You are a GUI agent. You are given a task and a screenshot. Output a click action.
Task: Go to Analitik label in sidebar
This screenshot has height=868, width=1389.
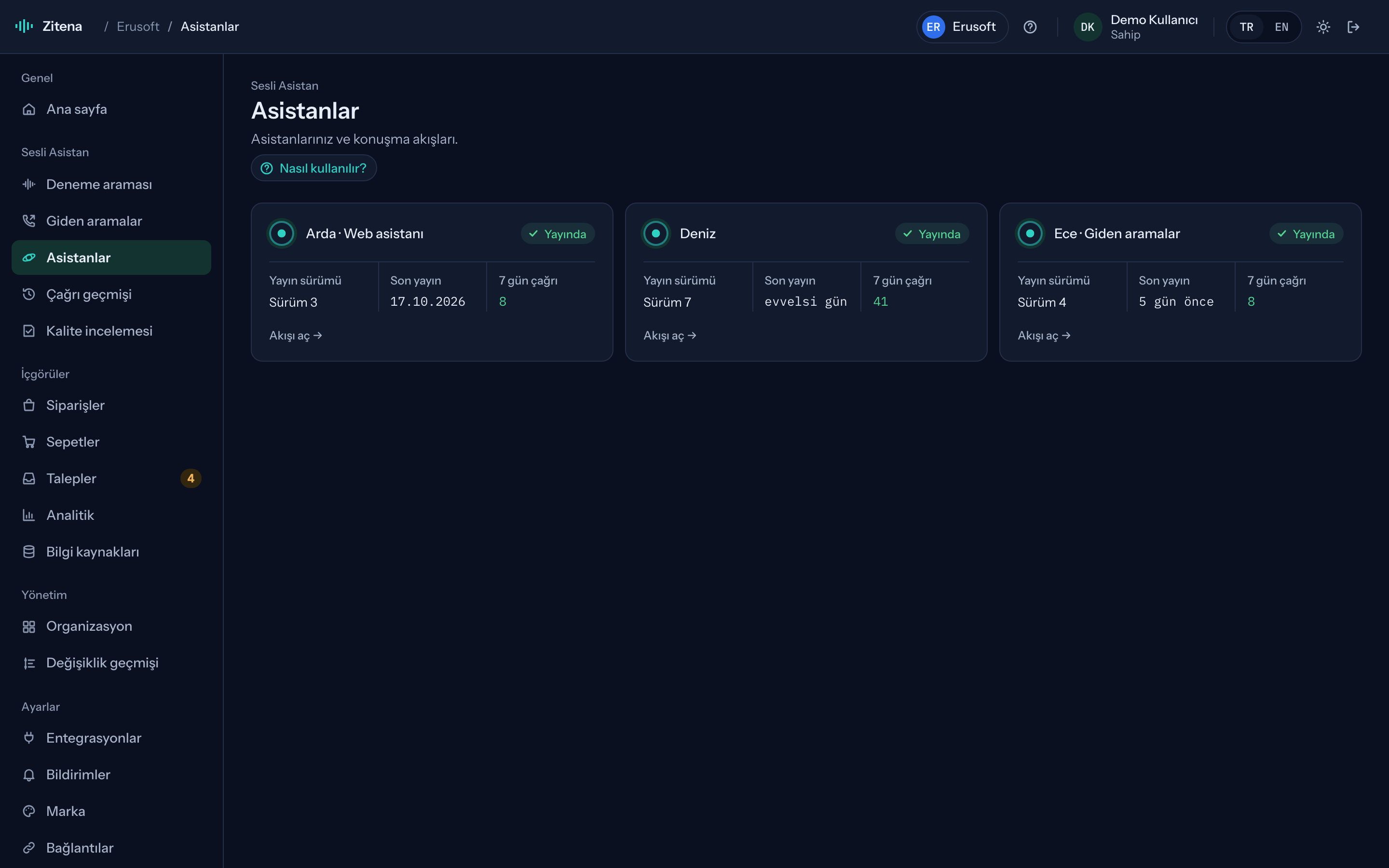point(70,515)
